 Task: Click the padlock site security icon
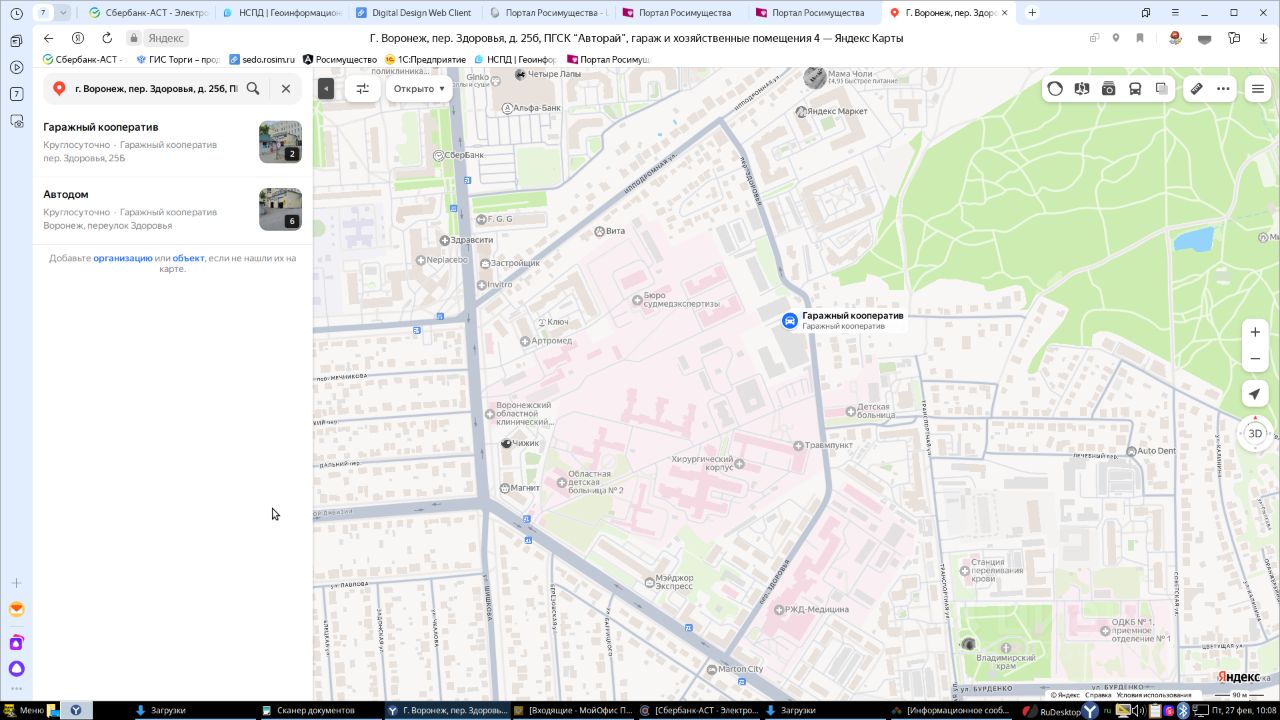click(133, 38)
